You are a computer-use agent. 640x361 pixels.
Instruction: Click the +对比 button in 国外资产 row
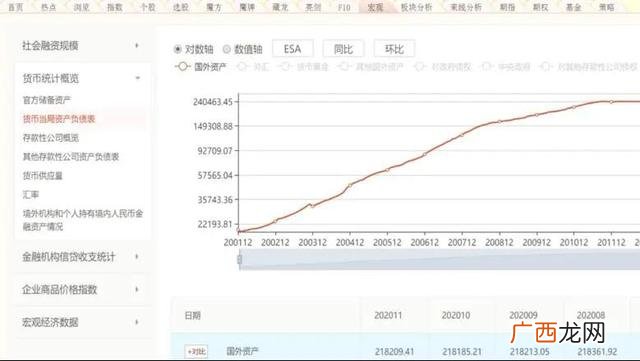196,351
